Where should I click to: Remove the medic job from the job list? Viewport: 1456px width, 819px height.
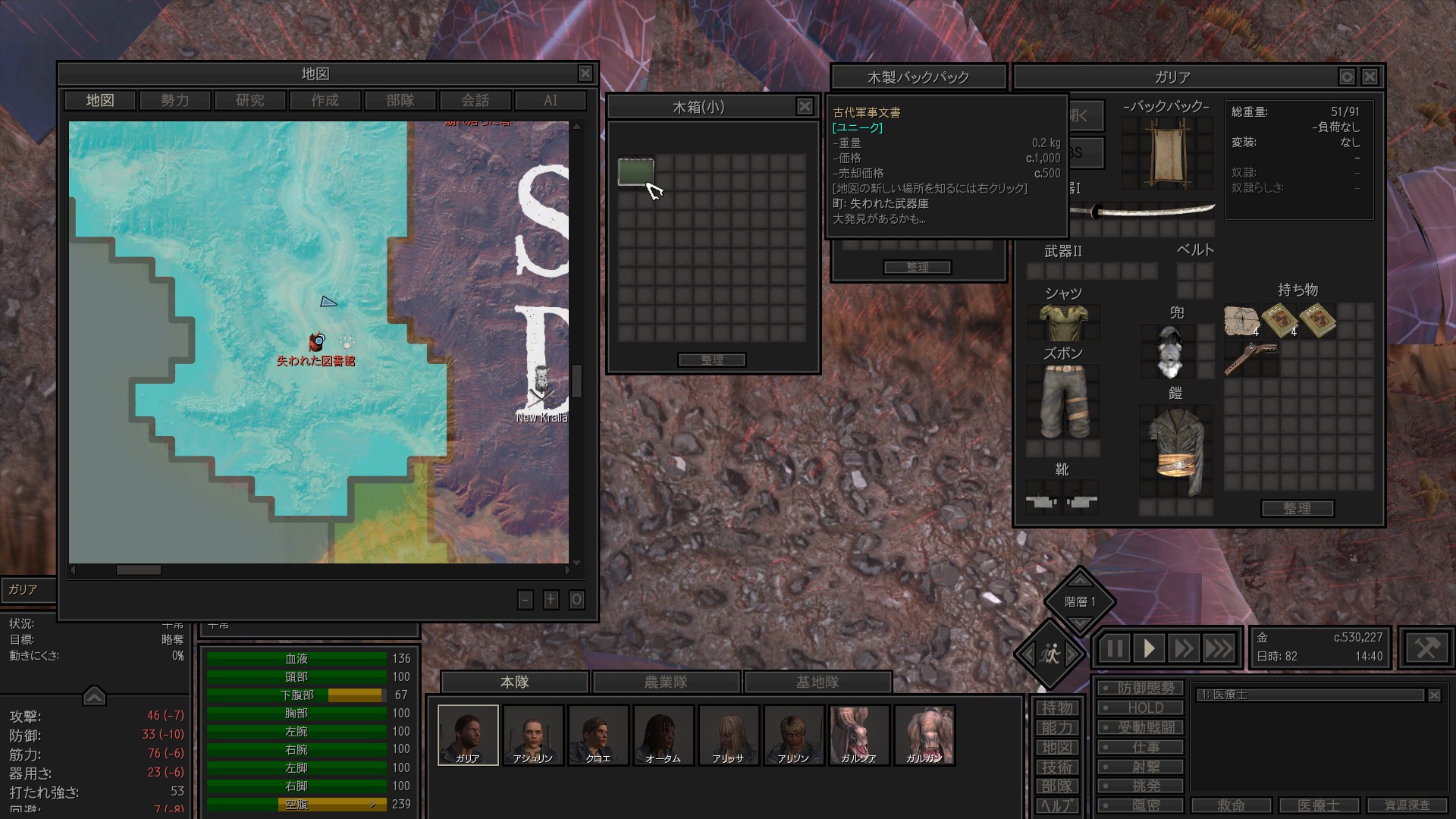(1434, 695)
